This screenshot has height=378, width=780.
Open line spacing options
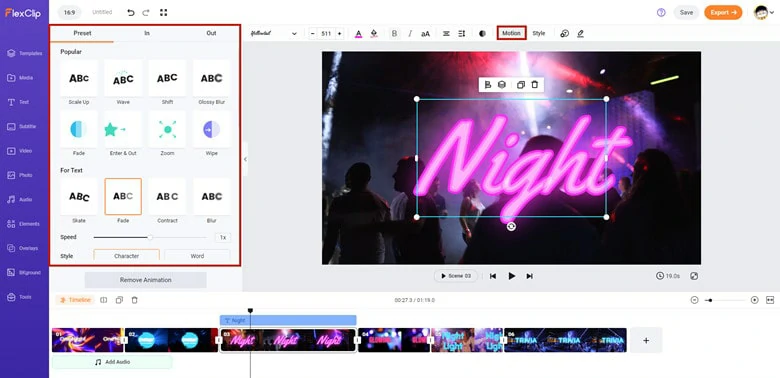462,34
